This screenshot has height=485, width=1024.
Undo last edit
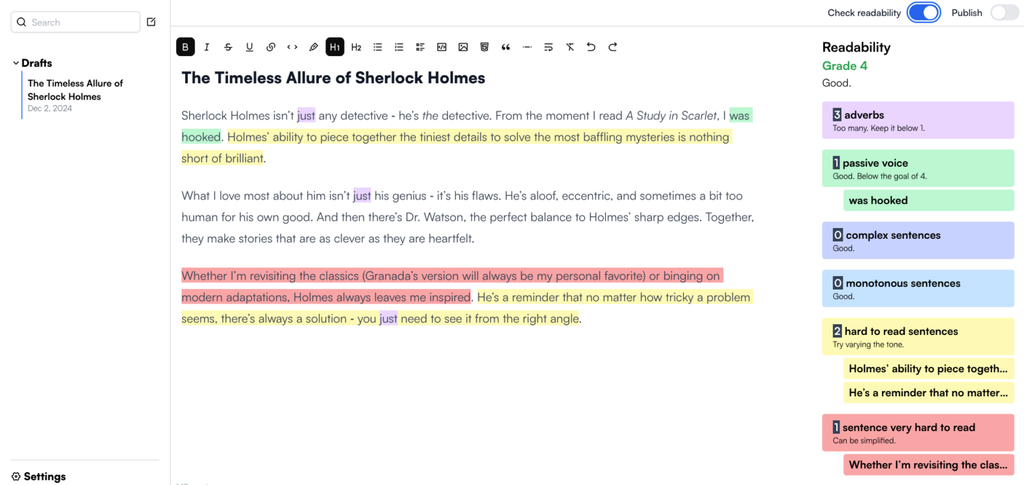click(591, 47)
